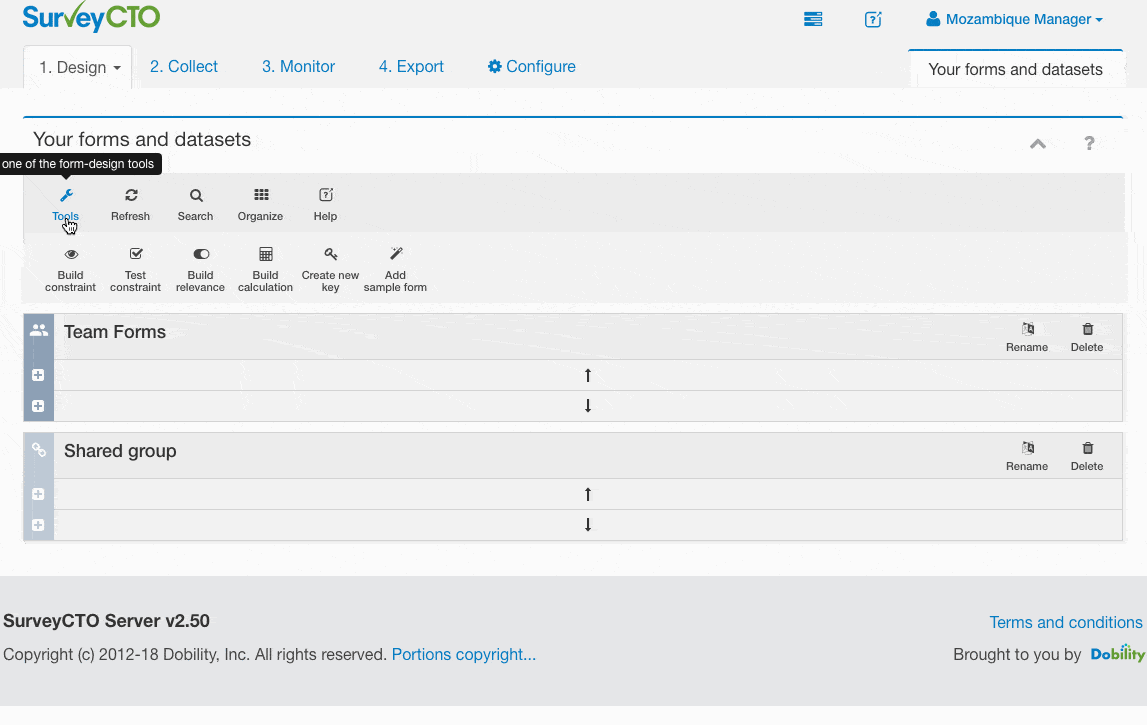
Task: Open the Mozambique Manager user dropdown
Action: 1015,19
